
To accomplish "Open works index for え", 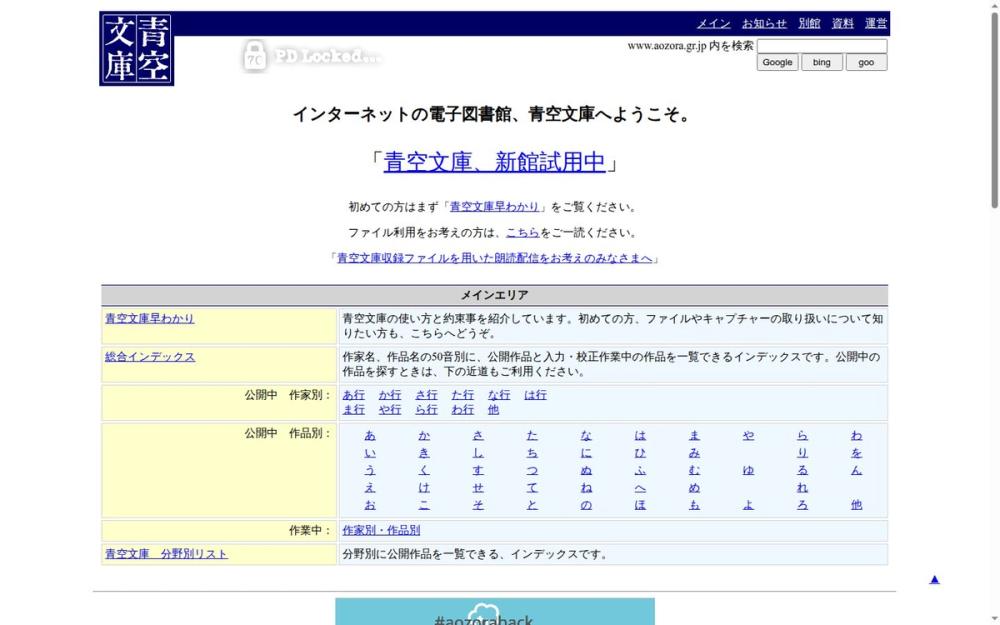I will (x=370, y=488).
